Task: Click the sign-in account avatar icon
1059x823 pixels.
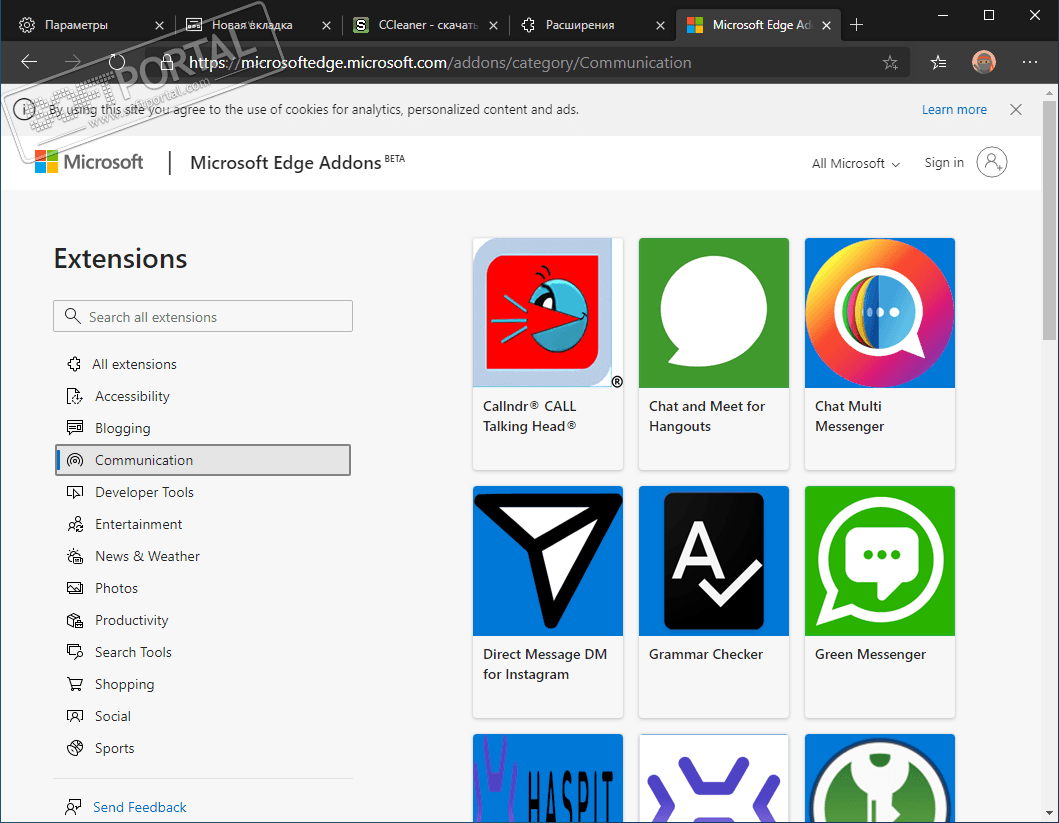Action: [x=991, y=162]
